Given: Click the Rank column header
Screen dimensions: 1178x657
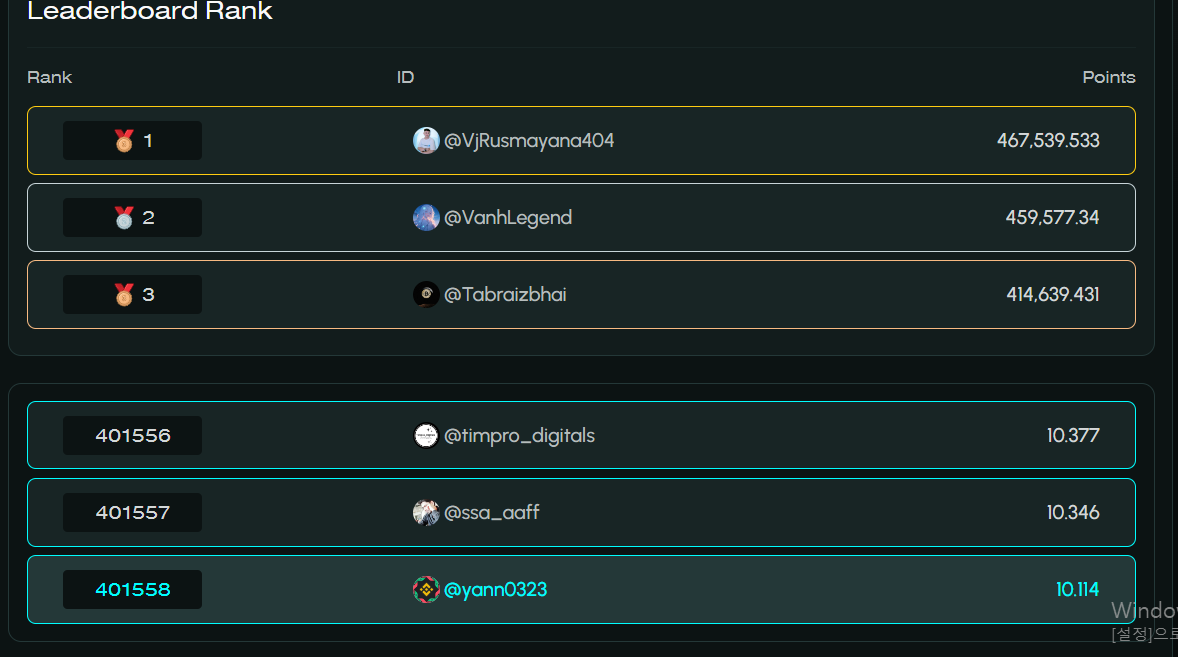Looking at the screenshot, I should point(50,77).
